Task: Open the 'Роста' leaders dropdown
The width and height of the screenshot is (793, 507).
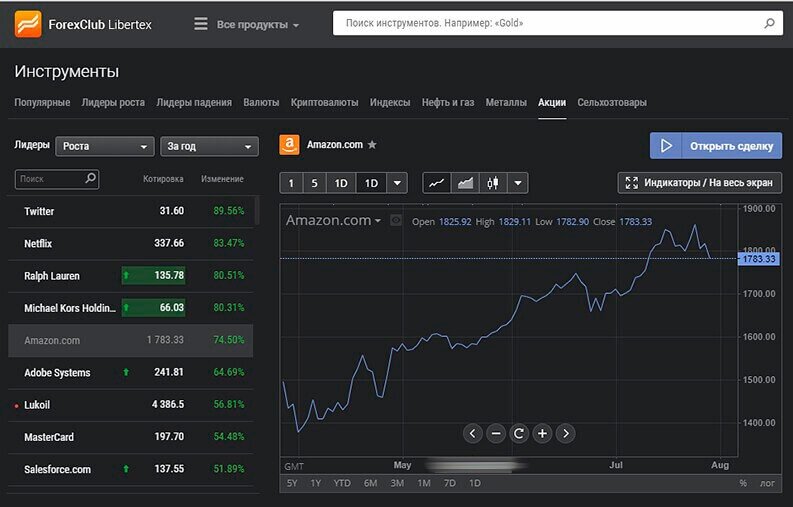Action: 105,146
